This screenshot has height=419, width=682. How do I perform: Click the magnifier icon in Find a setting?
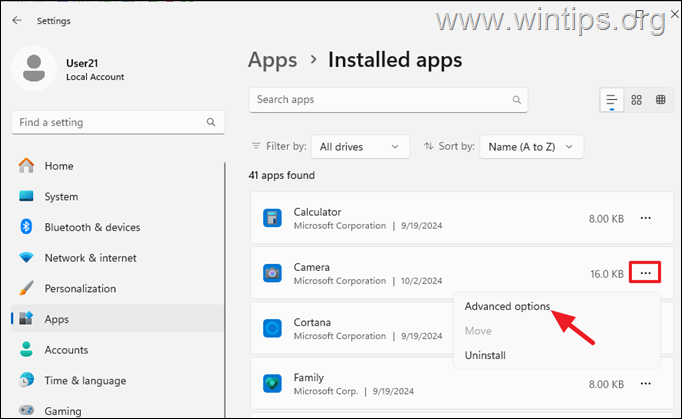pyautogui.click(x=211, y=122)
